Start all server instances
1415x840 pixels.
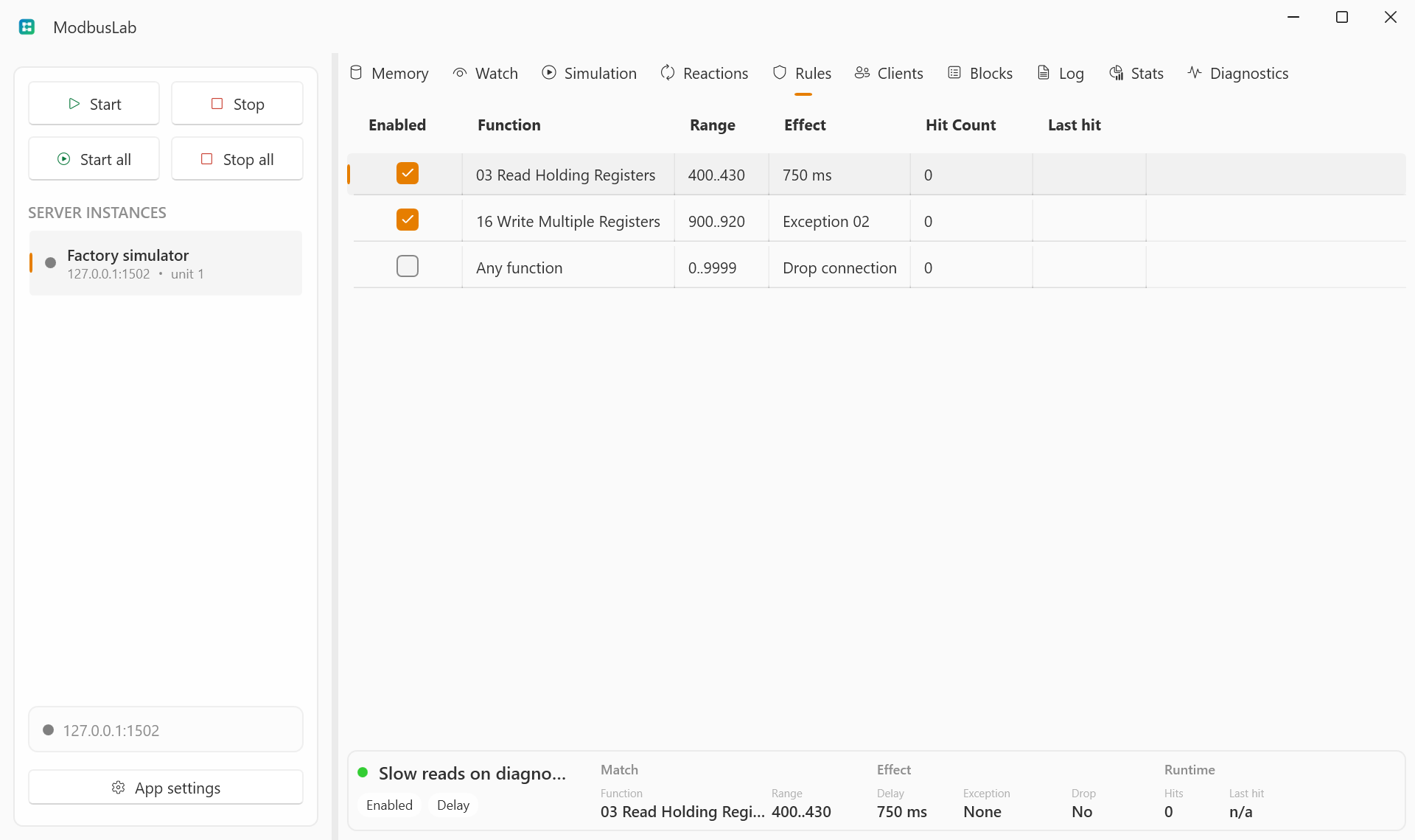pyautogui.click(x=94, y=159)
